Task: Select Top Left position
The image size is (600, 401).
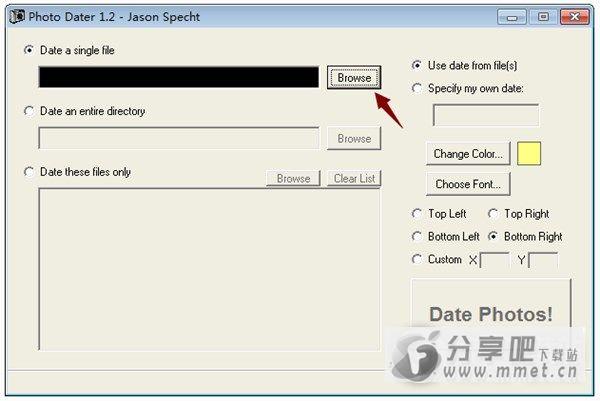Action: [417, 214]
